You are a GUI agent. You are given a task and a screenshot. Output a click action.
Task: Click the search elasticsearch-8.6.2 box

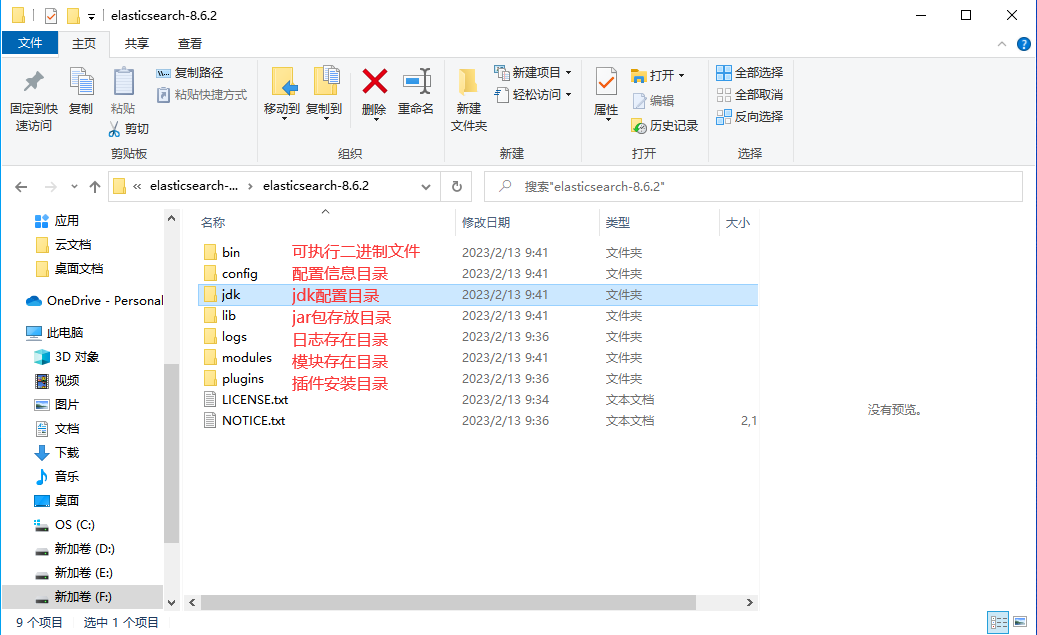(x=753, y=187)
